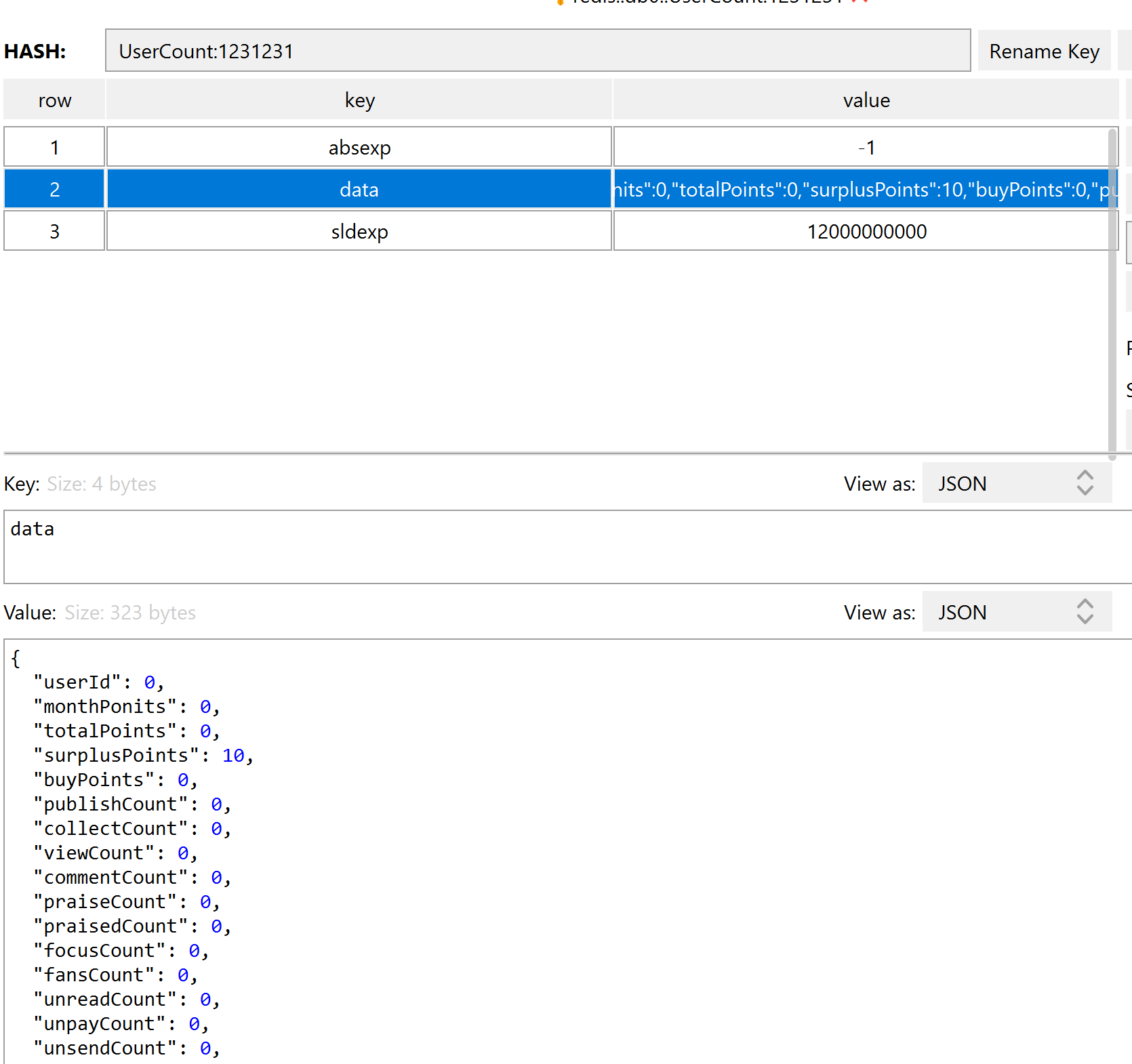The image size is (1132, 1064).
Task: Click the "userId": 0 line in JSON value
Action: (99, 682)
